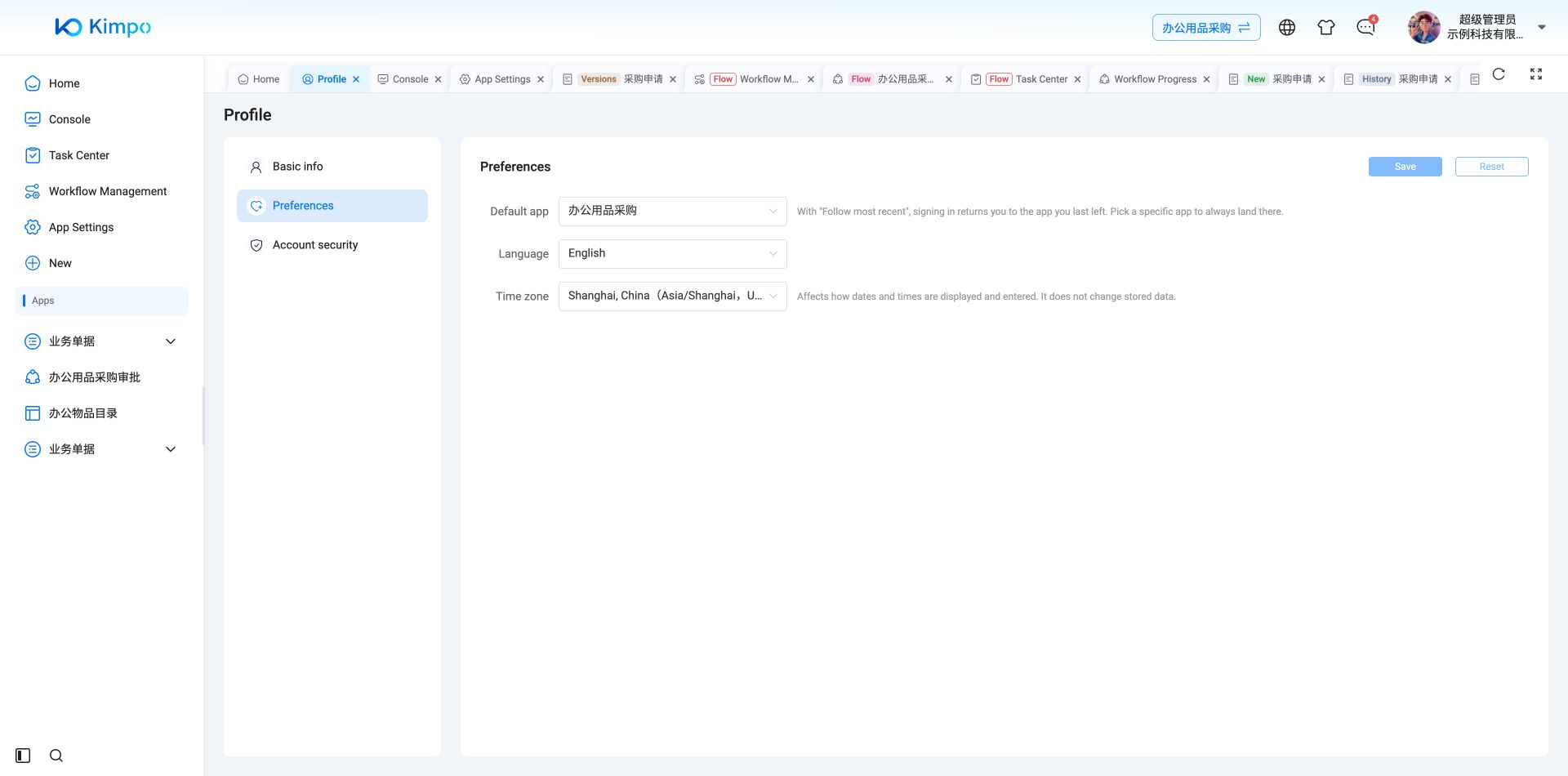Image resolution: width=1568 pixels, height=776 pixels.
Task: Click the Kimpo logo
Action: tap(103, 27)
